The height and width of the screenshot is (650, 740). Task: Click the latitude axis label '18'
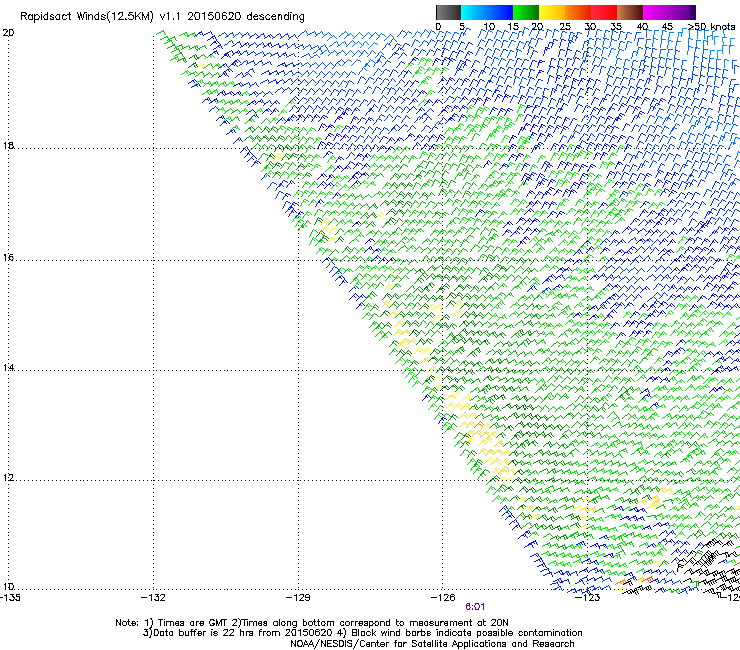[8, 145]
